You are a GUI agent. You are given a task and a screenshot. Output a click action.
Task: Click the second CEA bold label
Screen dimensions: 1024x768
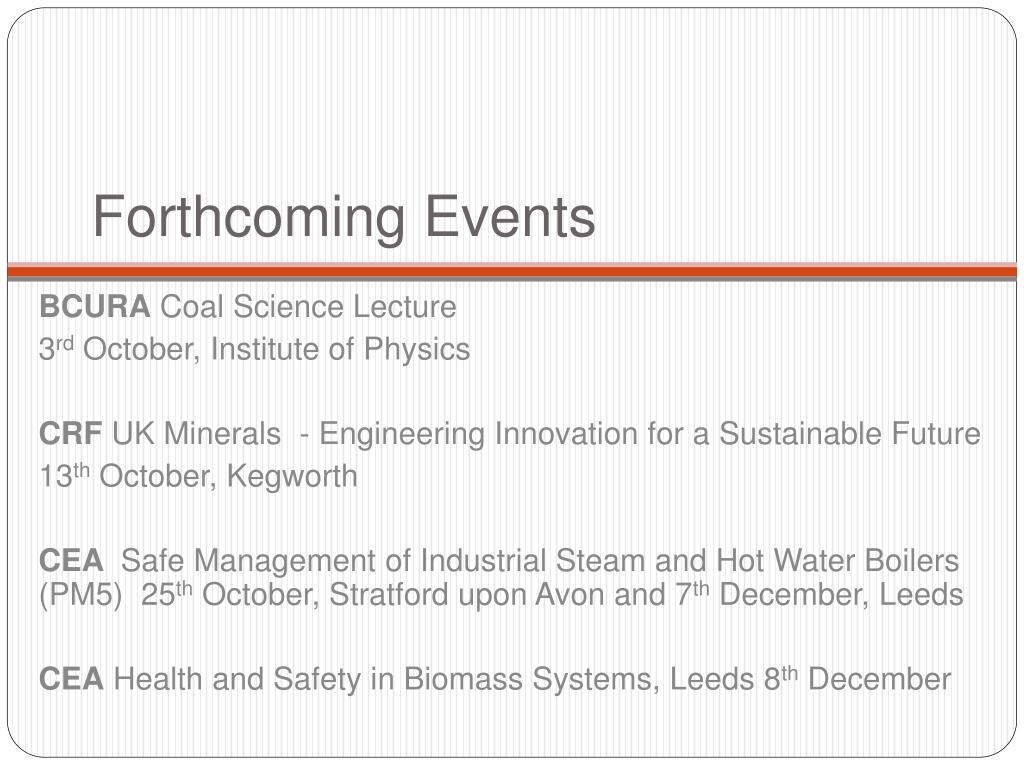pos(71,679)
